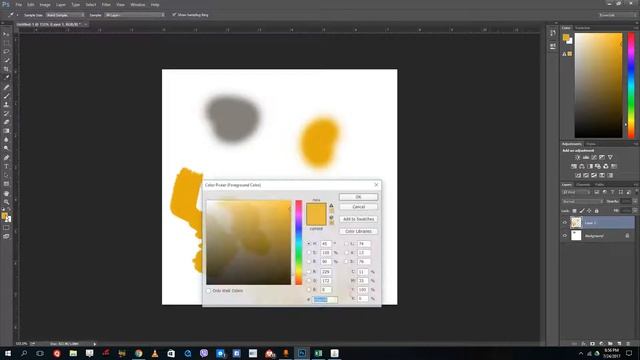
Task: Switch to the Channels tab
Action: click(583, 184)
